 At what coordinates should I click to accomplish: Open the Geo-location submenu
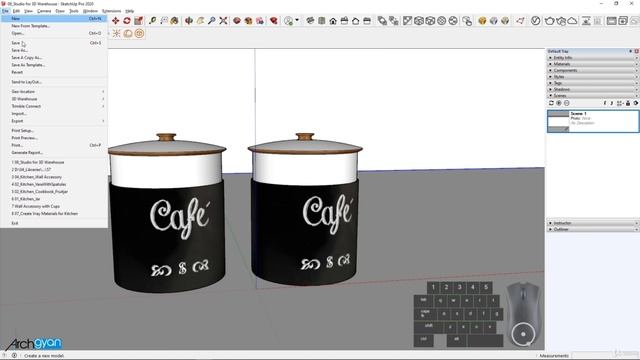tap(54, 92)
